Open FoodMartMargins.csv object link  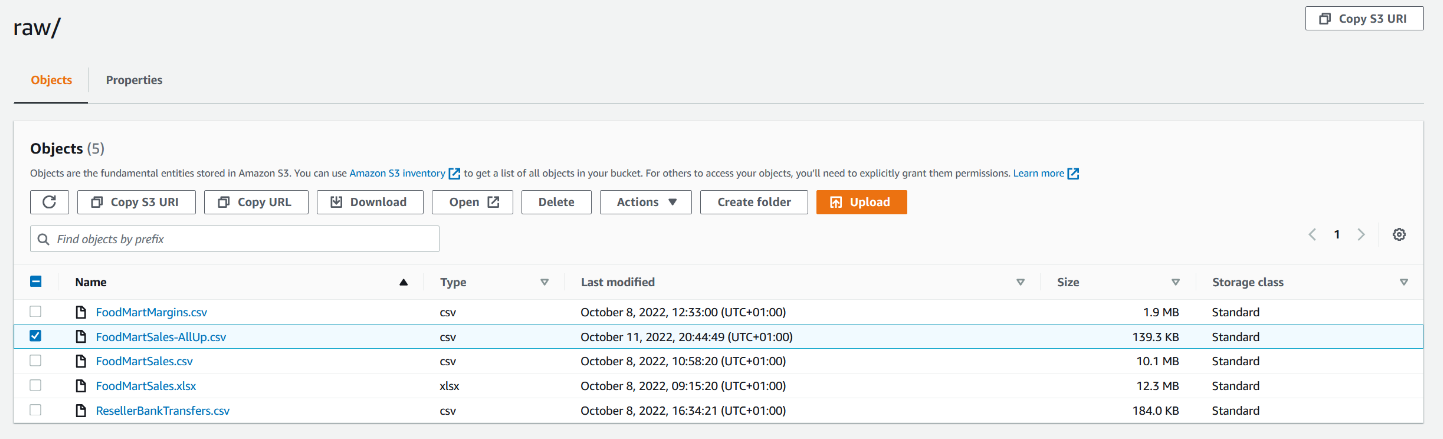(151, 312)
